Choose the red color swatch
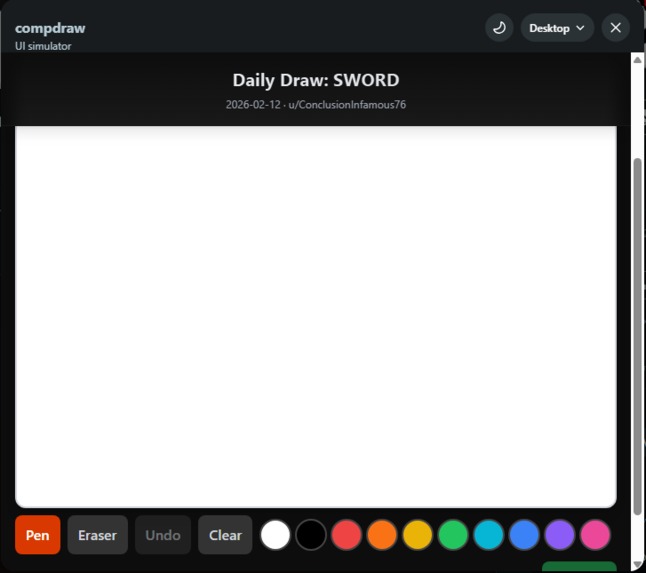The height and width of the screenshot is (573, 646). point(346,535)
